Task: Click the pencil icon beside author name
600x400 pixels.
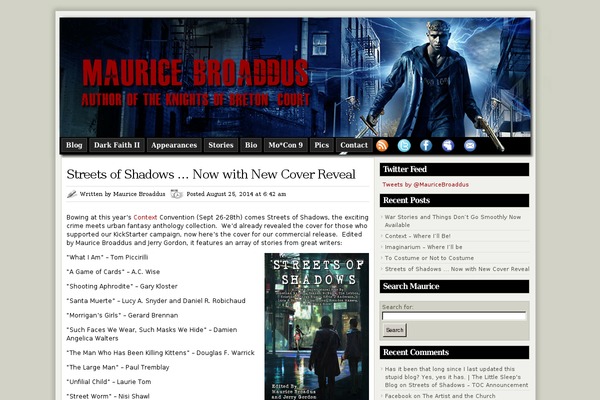Action: point(72,194)
